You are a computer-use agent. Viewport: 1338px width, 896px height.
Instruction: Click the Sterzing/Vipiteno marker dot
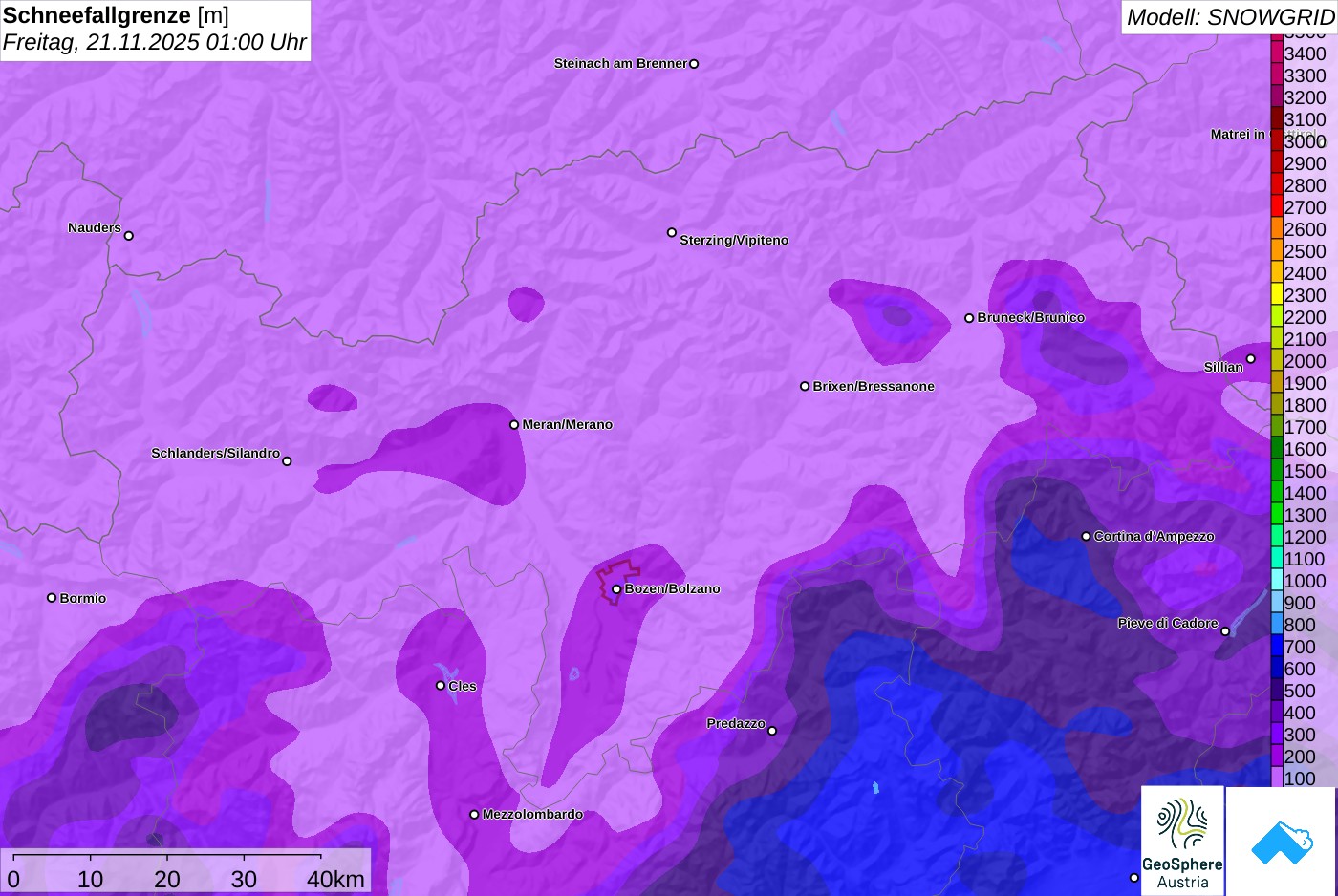(672, 232)
